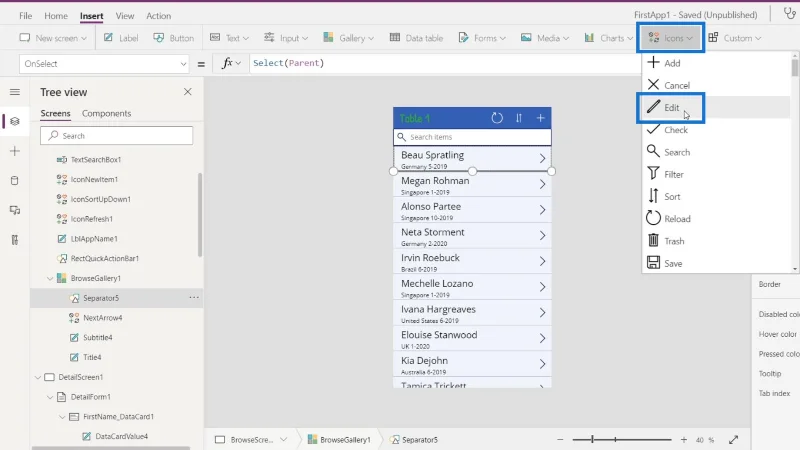
Task: Open the Home tab
Action: 56,16
